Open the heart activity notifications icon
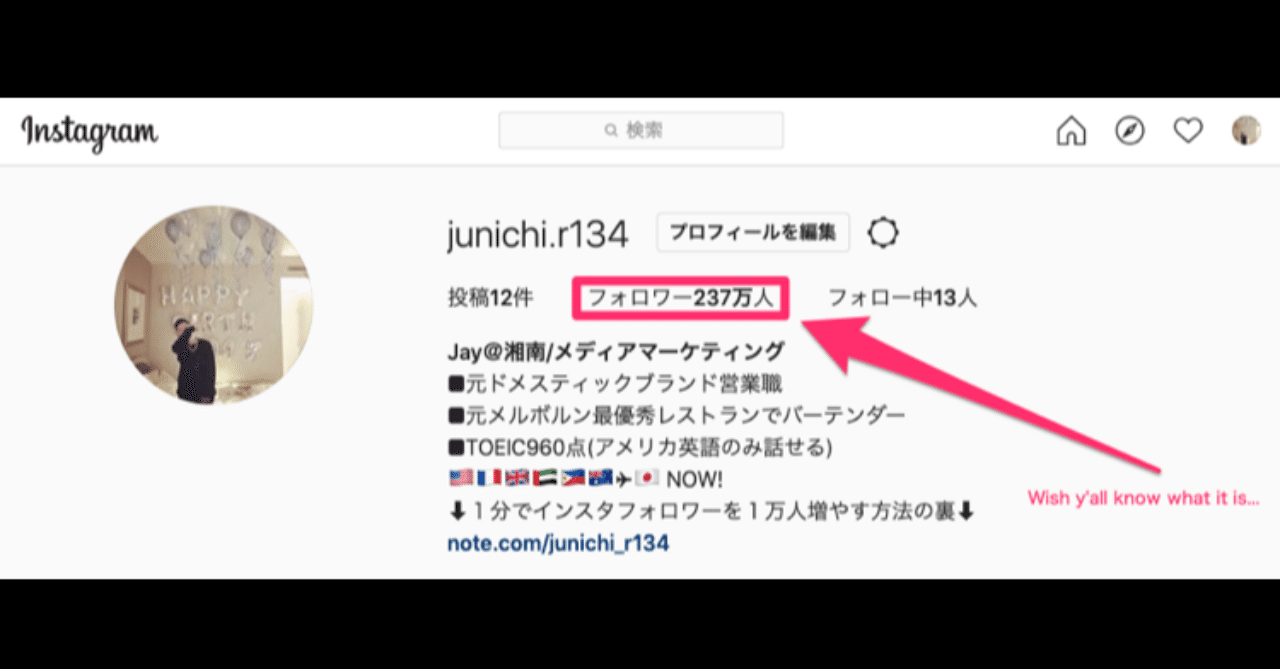This screenshot has width=1280, height=669. pyautogui.click(x=1188, y=131)
